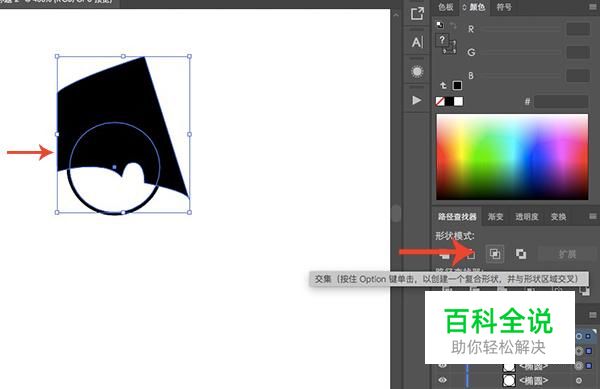Viewport: 600px width, 389px height.
Task: Switch to the 色板 (Swatches) tab
Action: point(446,7)
